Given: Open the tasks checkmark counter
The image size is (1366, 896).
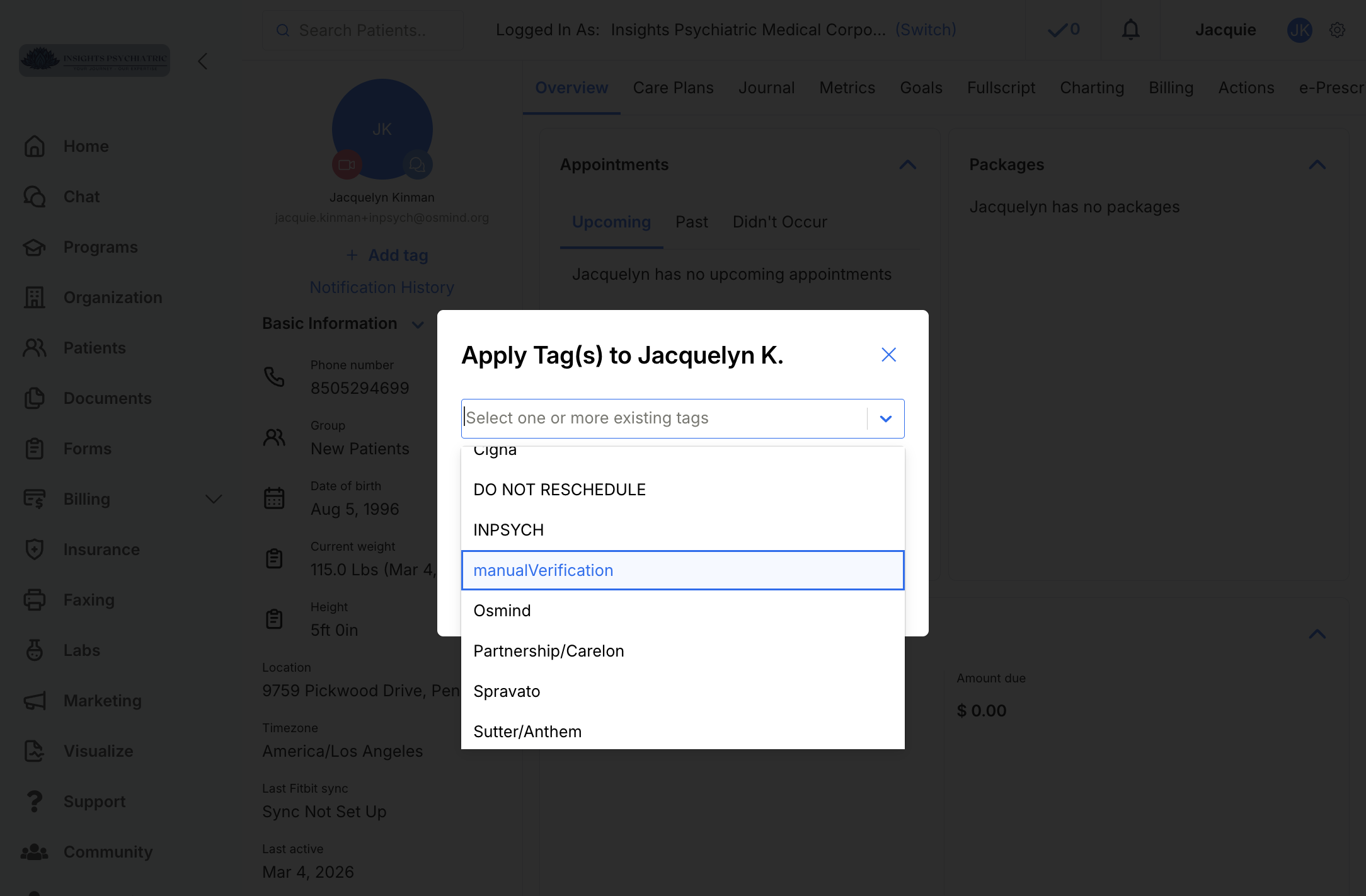Looking at the screenshot, I should pos(1064,30).
